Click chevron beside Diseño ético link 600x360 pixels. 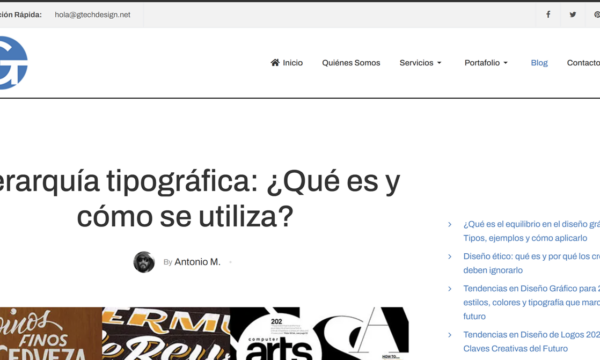450,257
